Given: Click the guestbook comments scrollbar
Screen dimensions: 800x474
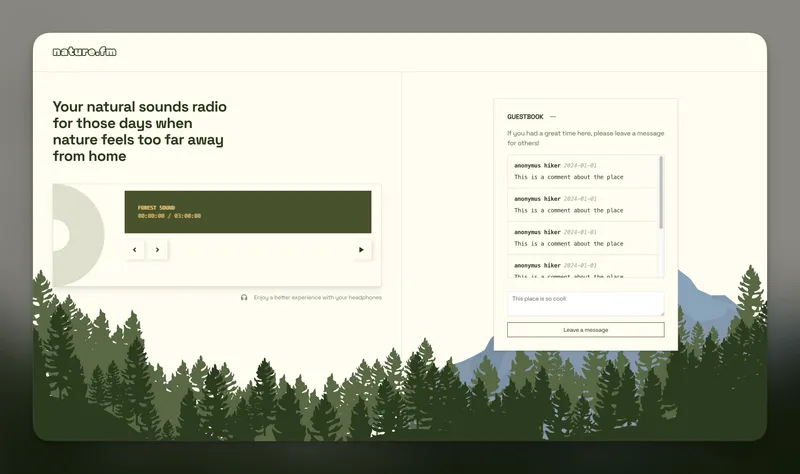Looking at the screenshot, I should 661,192.
